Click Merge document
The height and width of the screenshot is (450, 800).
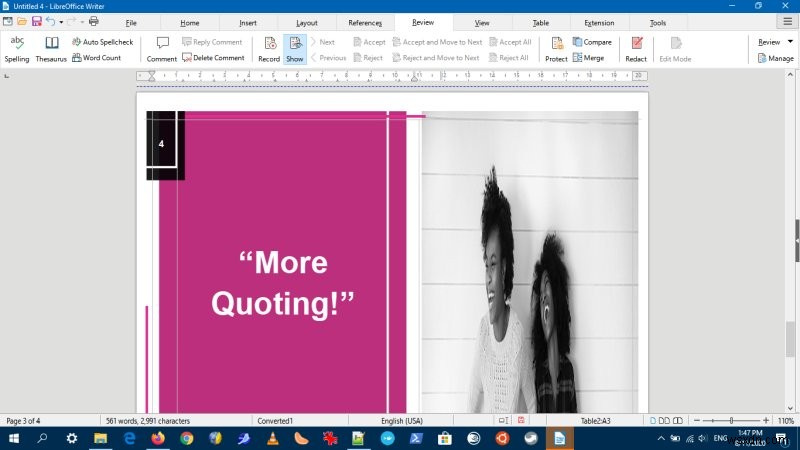(x=588, y=58)
